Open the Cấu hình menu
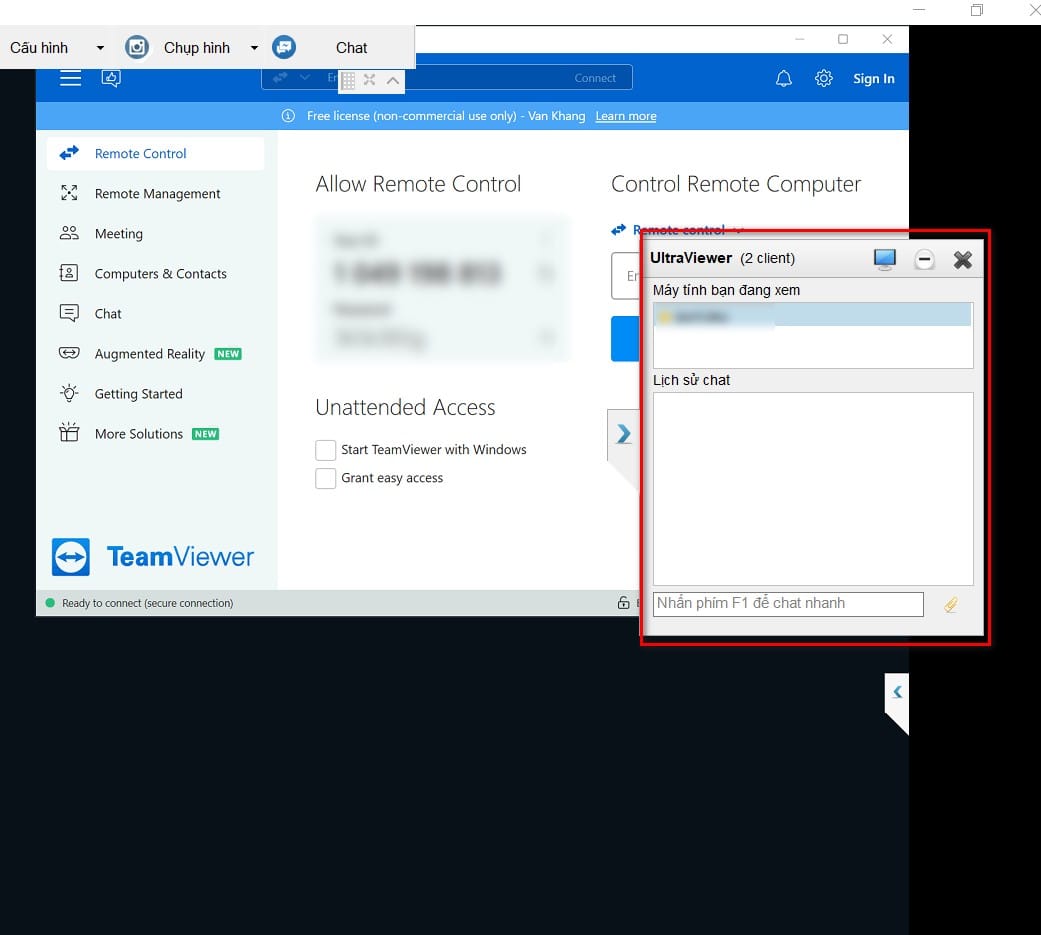 pos(39,48)
